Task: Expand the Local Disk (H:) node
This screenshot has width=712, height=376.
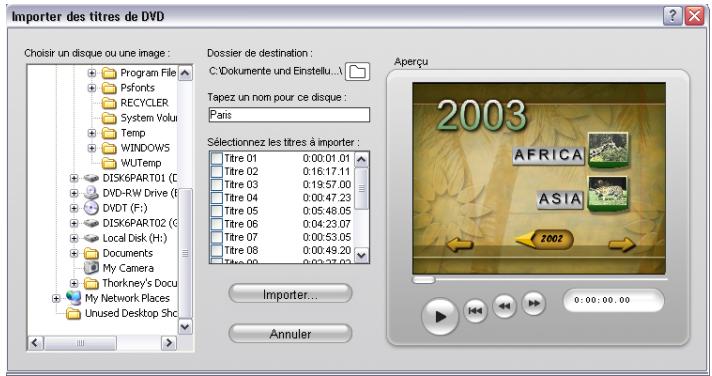Action: (x=74, y=238)
